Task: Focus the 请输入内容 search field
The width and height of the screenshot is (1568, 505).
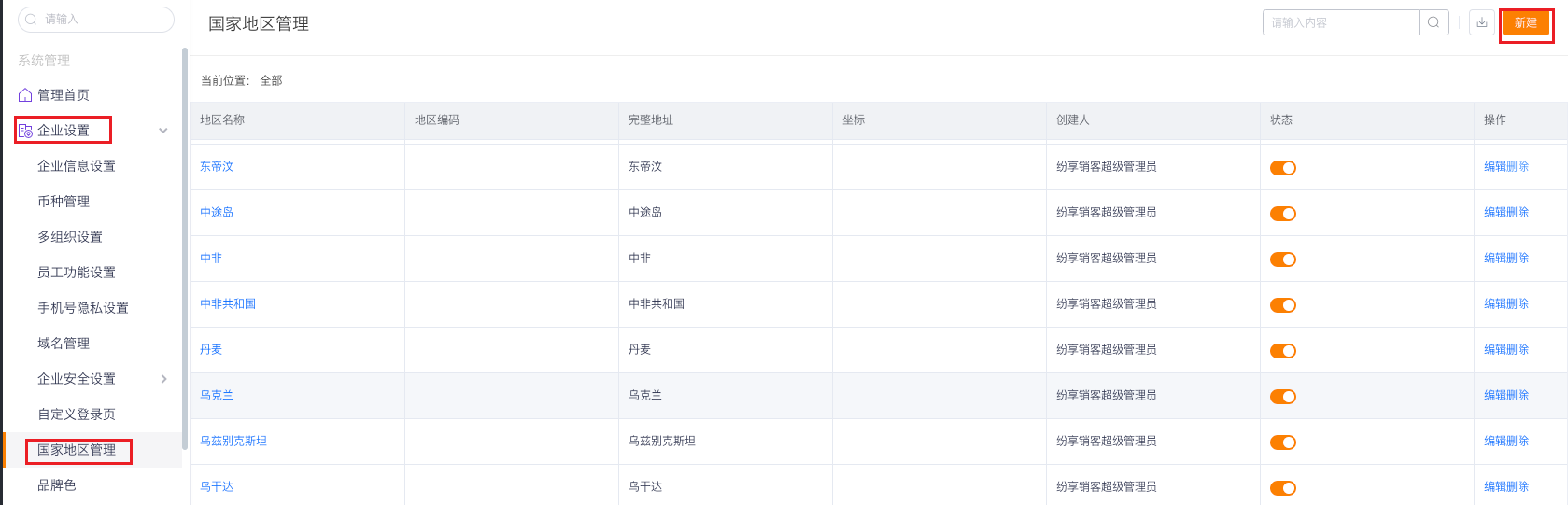Action: tap(1341, 22)
